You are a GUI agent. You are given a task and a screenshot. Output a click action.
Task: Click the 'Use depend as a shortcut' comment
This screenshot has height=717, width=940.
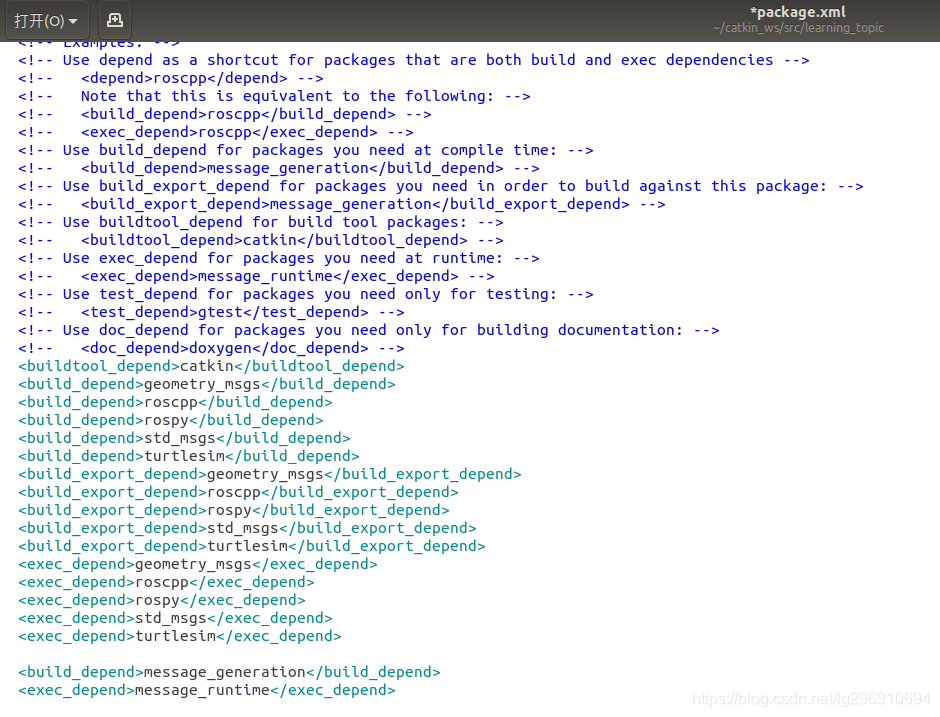414,60
